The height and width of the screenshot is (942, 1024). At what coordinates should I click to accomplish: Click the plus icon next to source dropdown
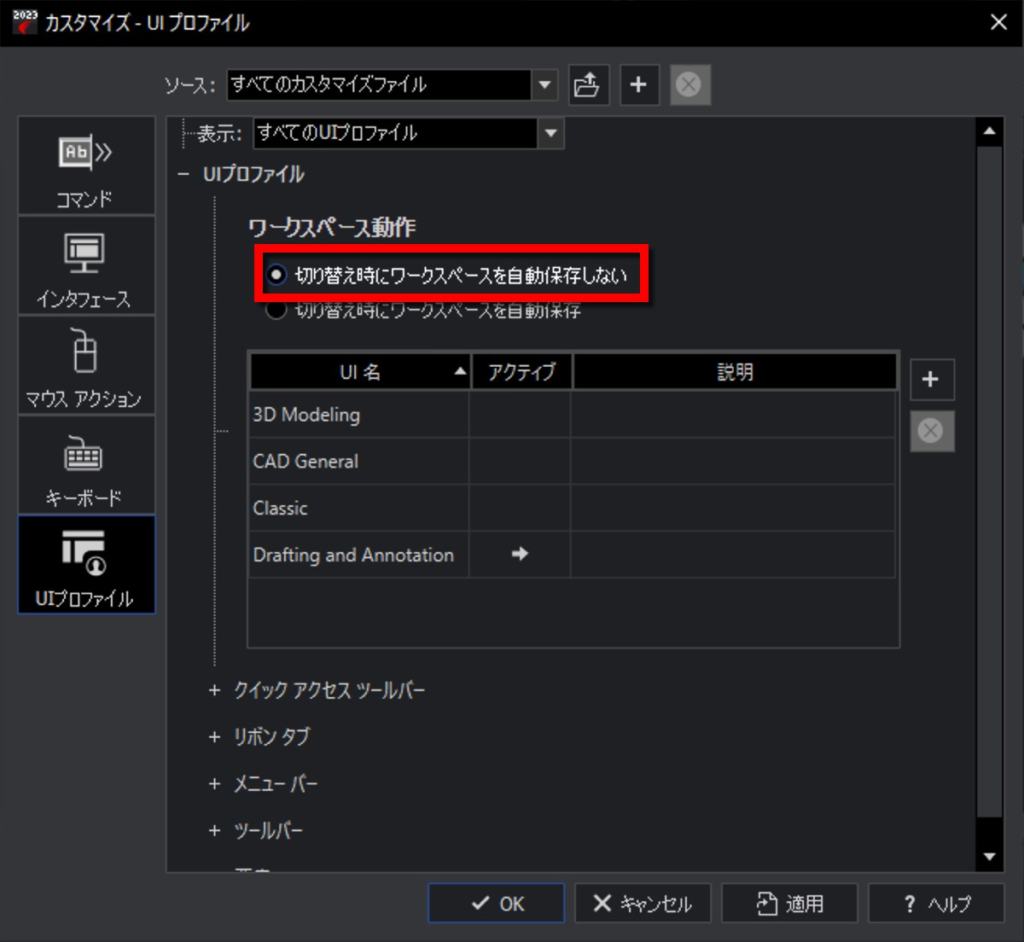[x=639, y=85]
